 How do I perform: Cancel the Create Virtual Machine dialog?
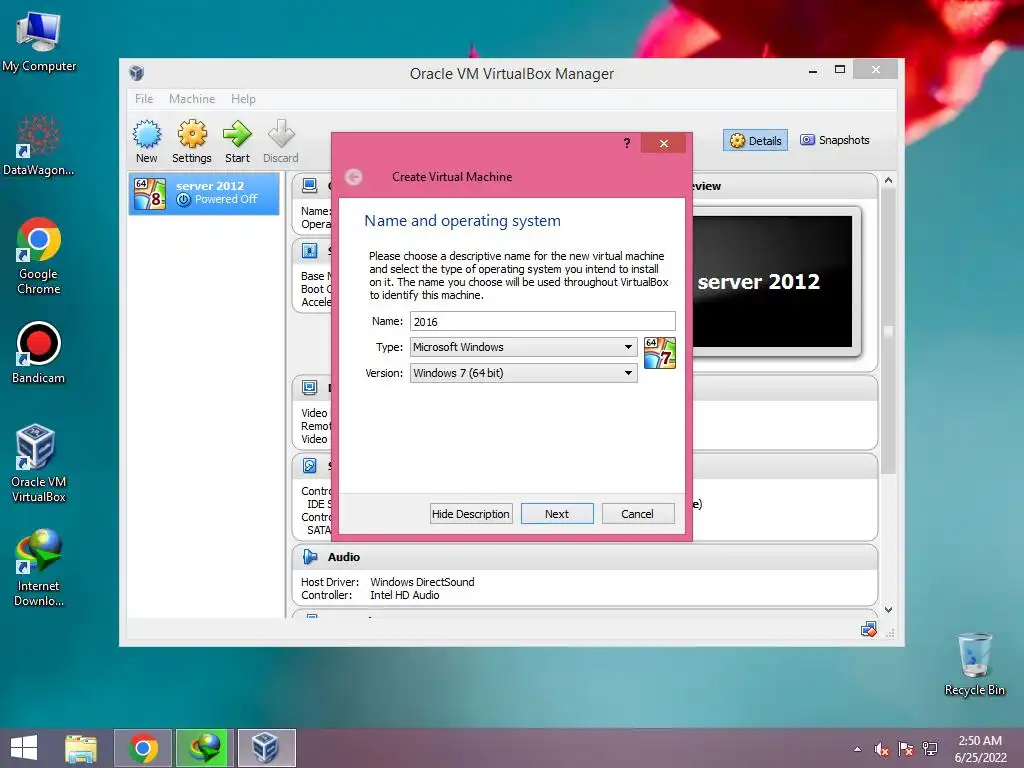click(637, 514)
